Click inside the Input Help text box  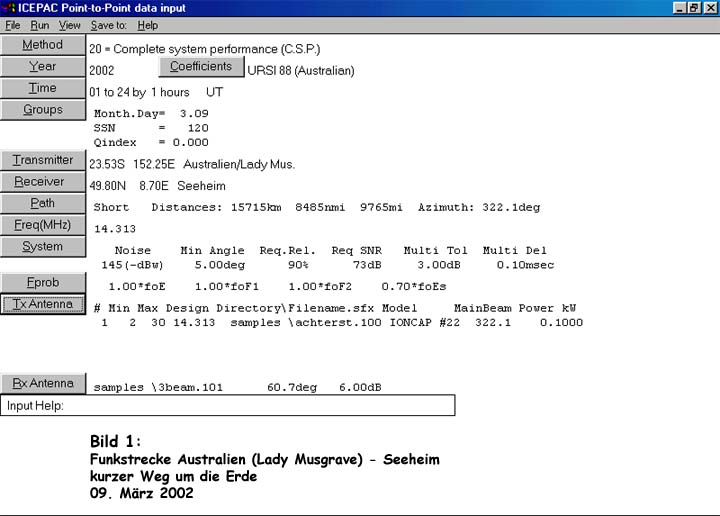(260, 406)
